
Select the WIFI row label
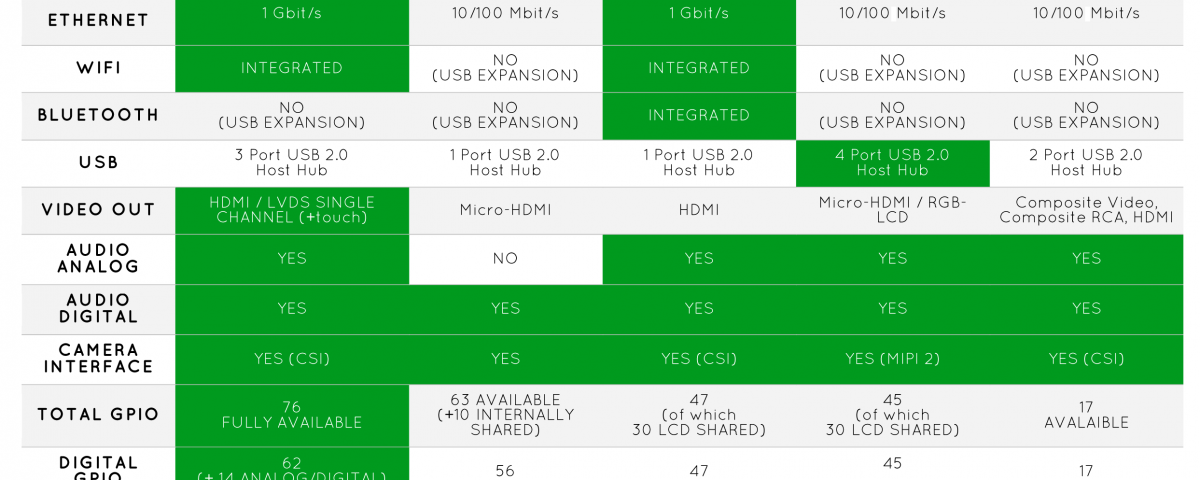point(98,68)
